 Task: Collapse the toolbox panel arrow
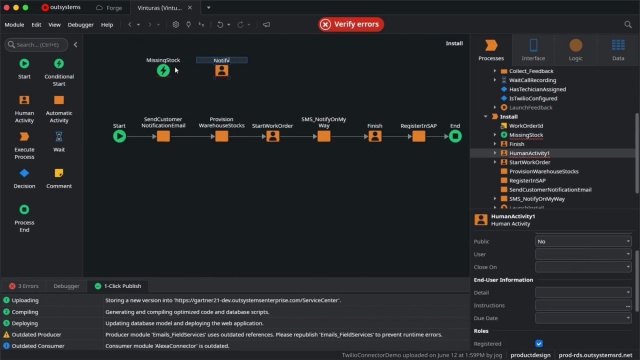[x=76, y=45]
